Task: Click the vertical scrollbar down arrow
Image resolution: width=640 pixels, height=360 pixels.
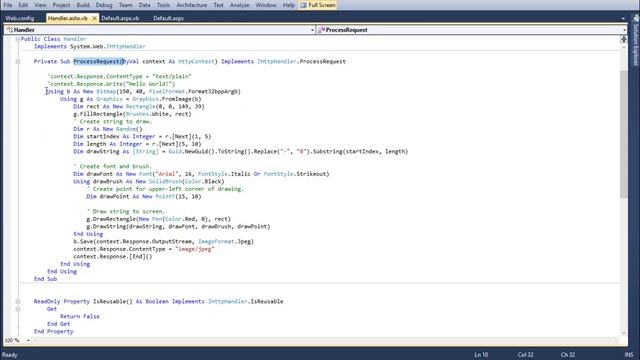Action: (624, 333)
